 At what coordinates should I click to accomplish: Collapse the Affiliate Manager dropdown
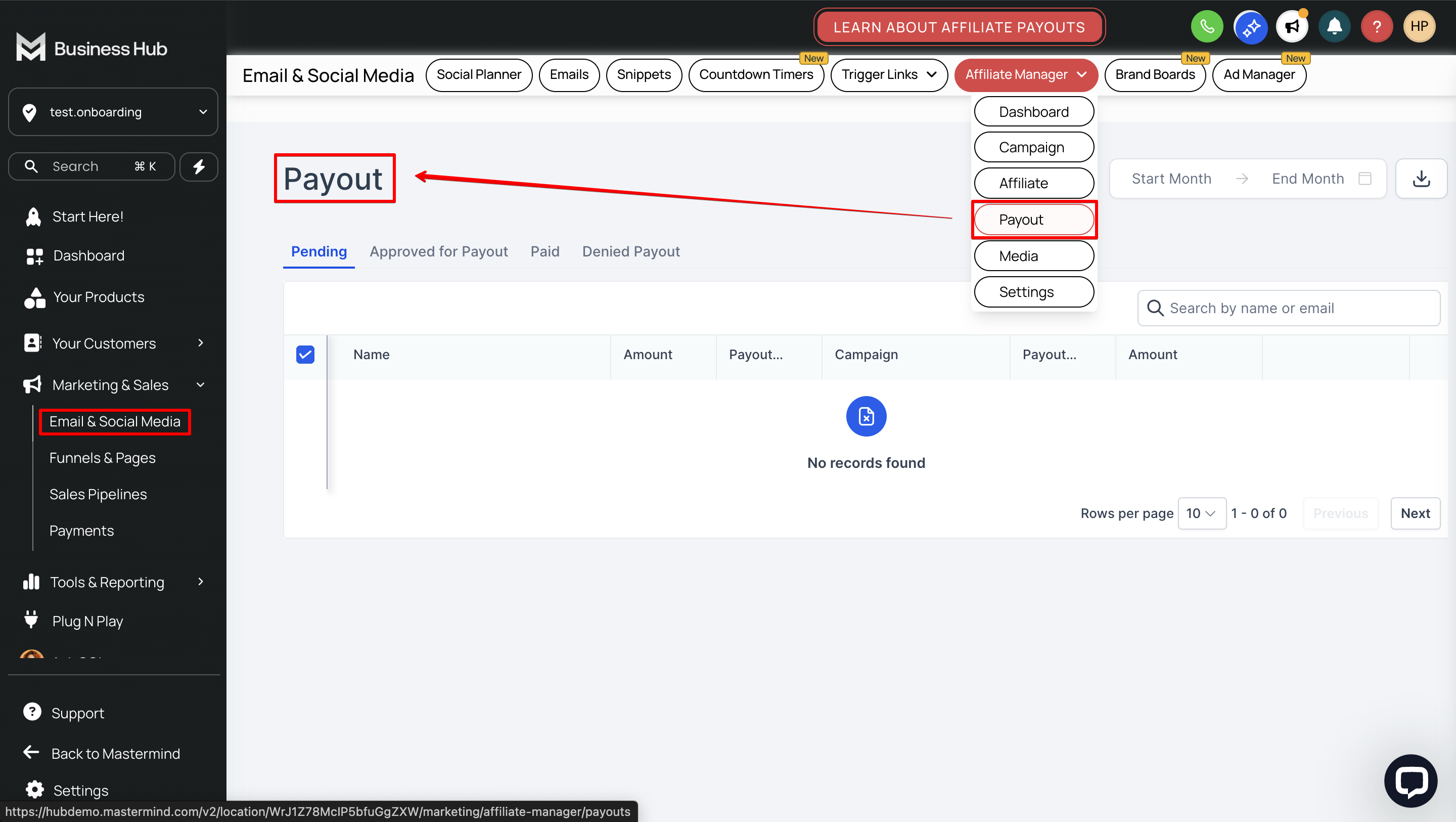point(1026,75)
